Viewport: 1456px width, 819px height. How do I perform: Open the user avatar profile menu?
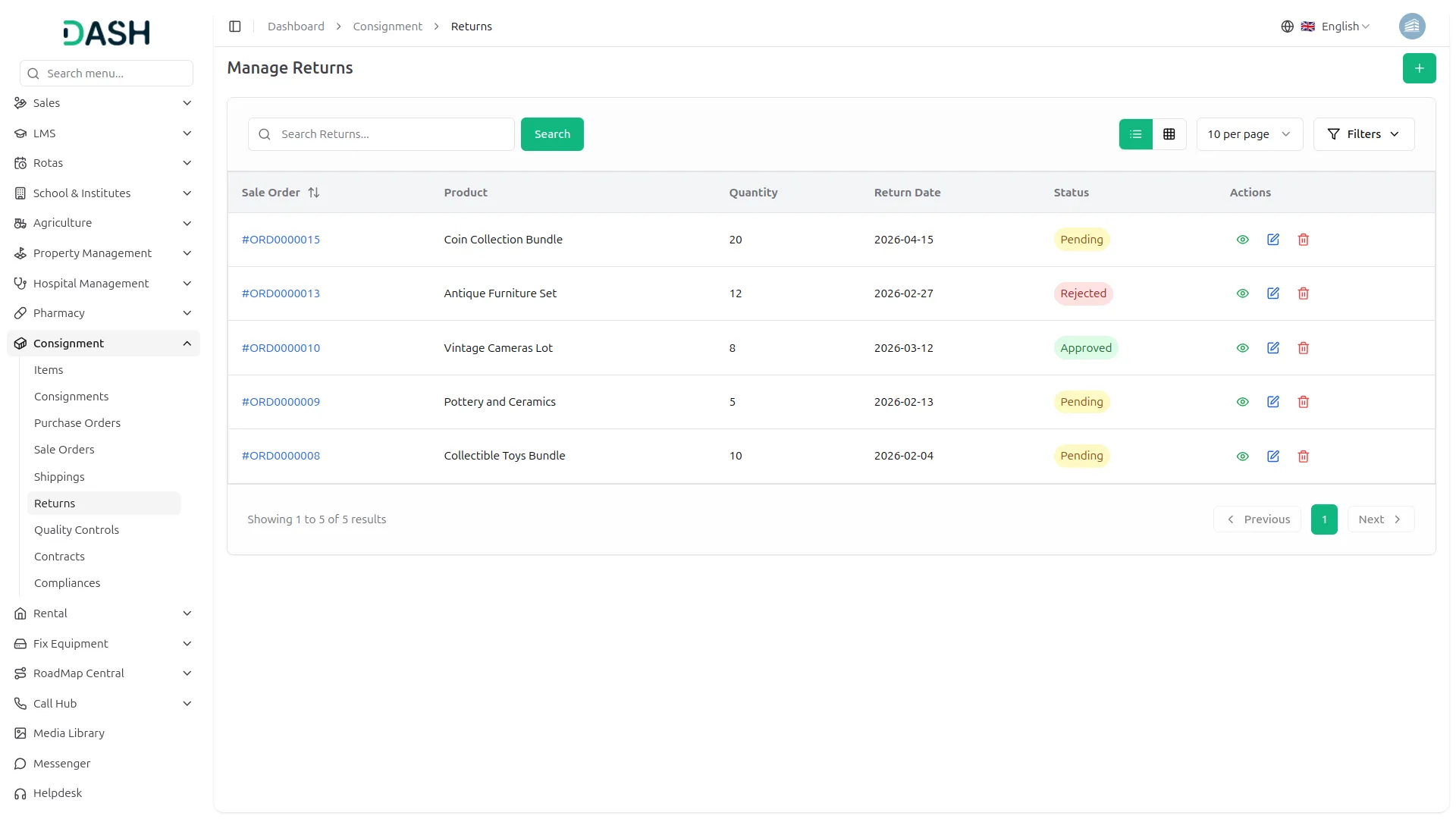(x=1411, y=27)
